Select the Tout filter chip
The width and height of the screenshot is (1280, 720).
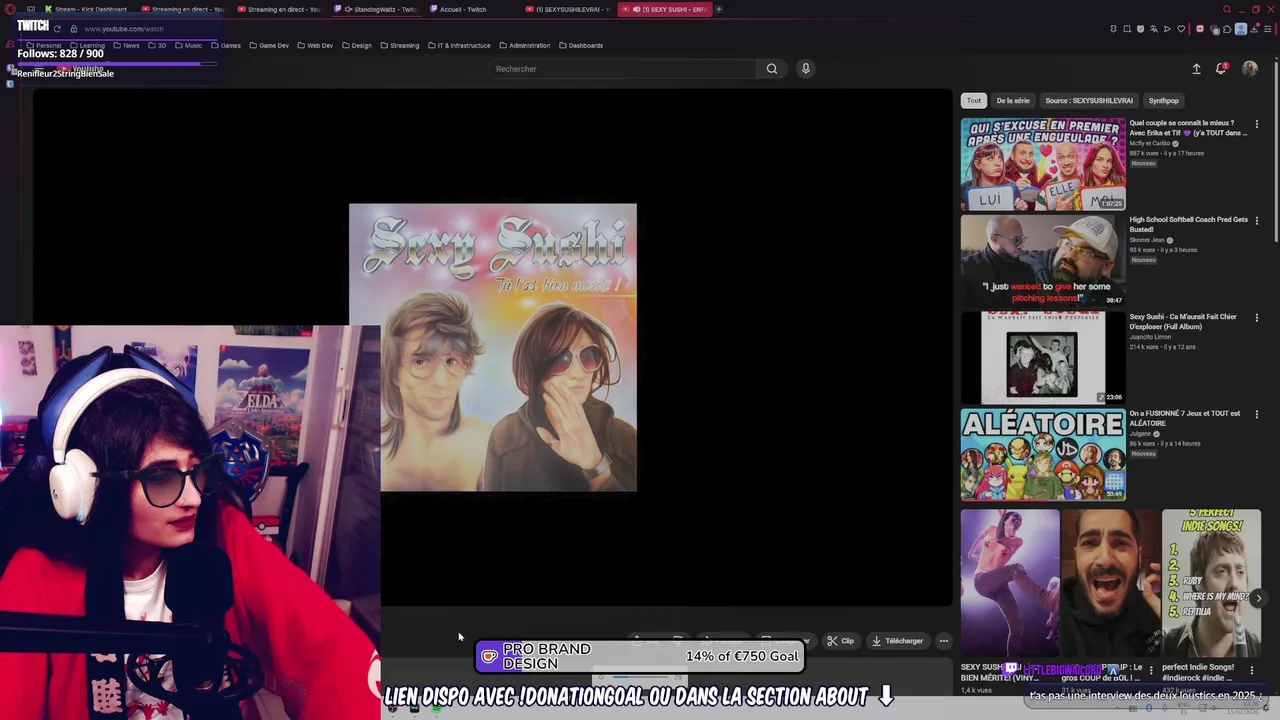(974, 100)
